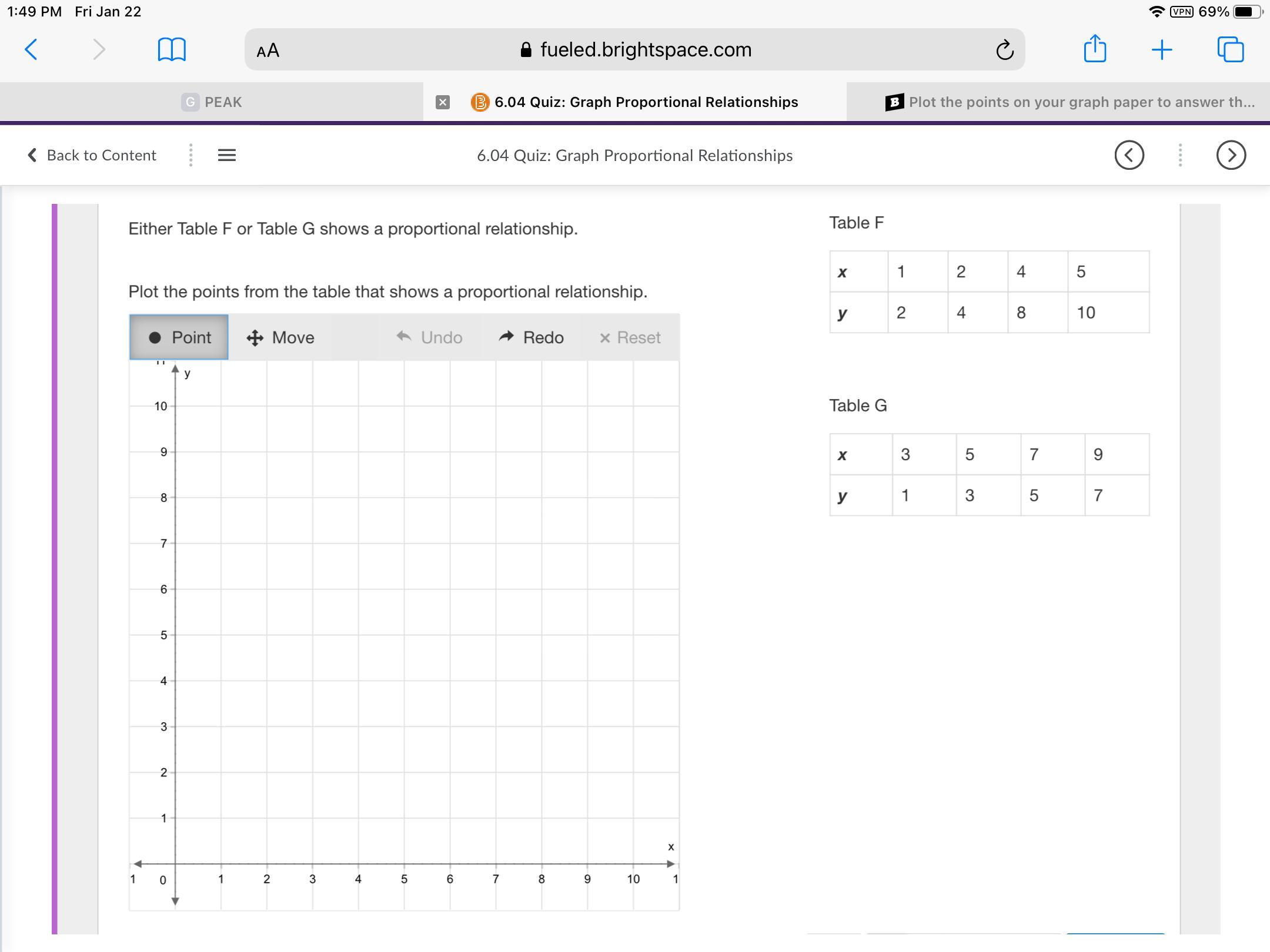Image resolution: width=1270 pixels, height=952 pixels.
Task: Tap Safari back arrow
Action: 32,49
